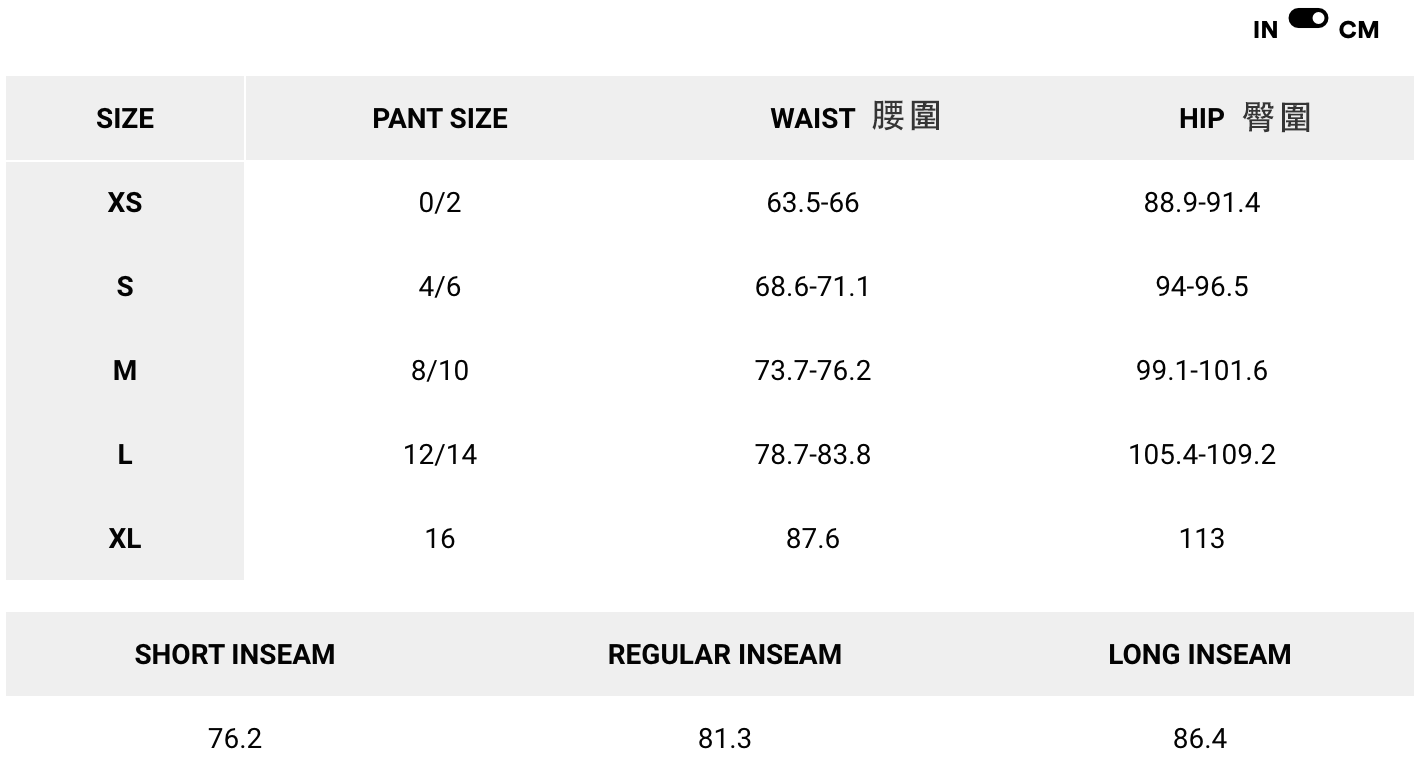1426x782 pixels.
Task: Click hip value 105.4-109.2
Action: [1202, 455]
